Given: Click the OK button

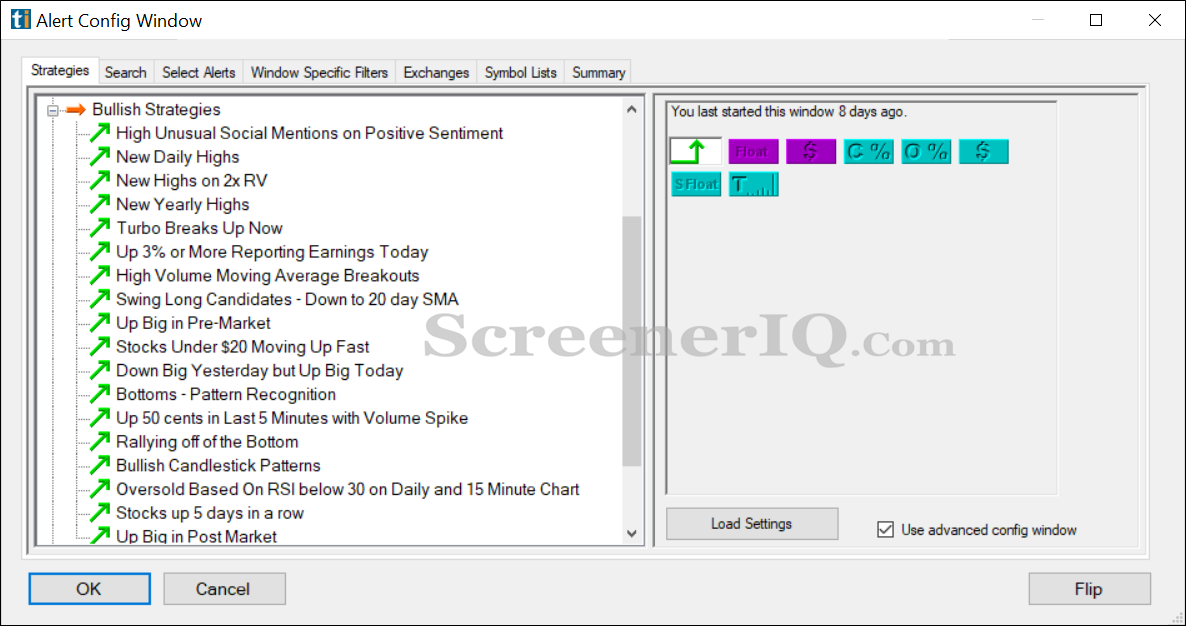Looking at the screenshot, I should pyautogui.click(x=89, y=589).
